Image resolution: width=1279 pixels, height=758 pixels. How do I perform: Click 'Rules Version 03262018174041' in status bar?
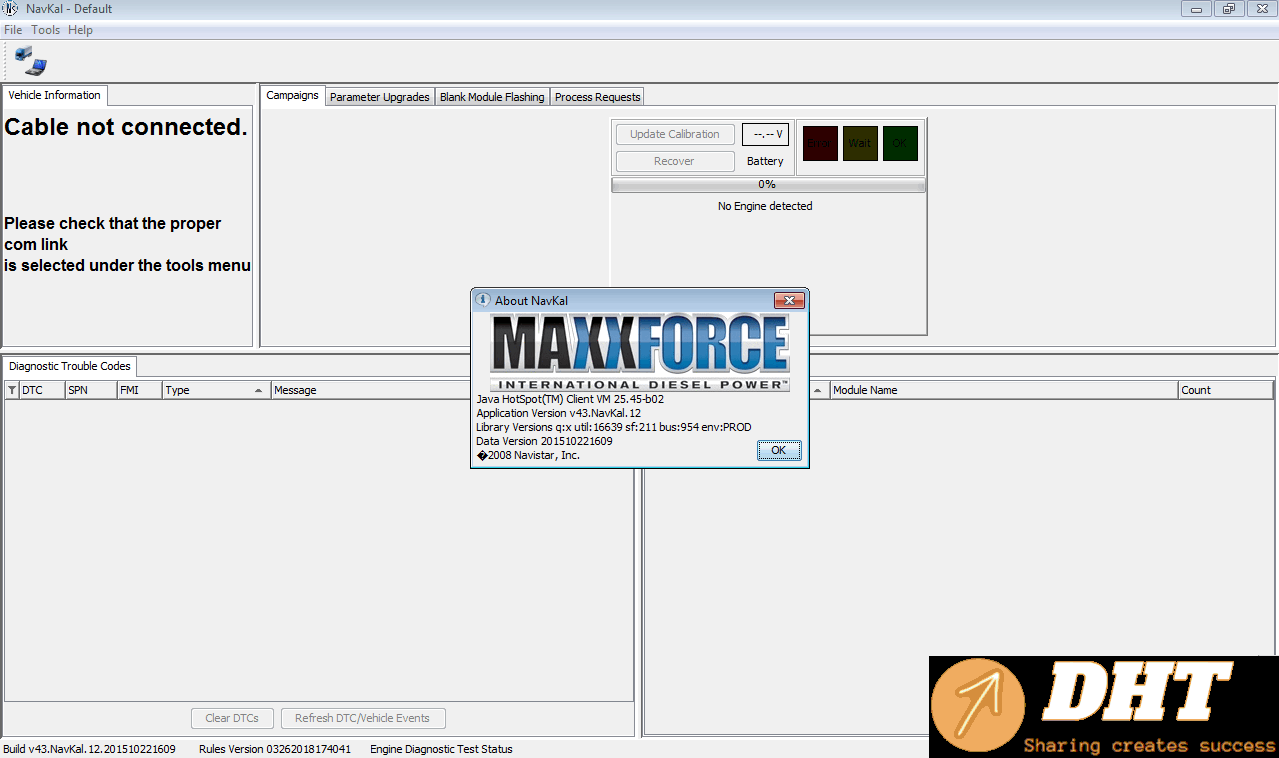275,749
